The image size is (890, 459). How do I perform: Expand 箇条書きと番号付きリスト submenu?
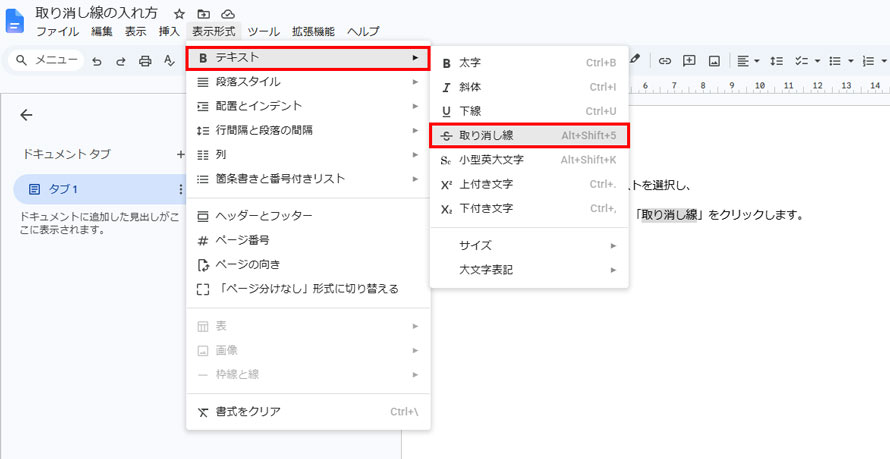coord(308,179)
